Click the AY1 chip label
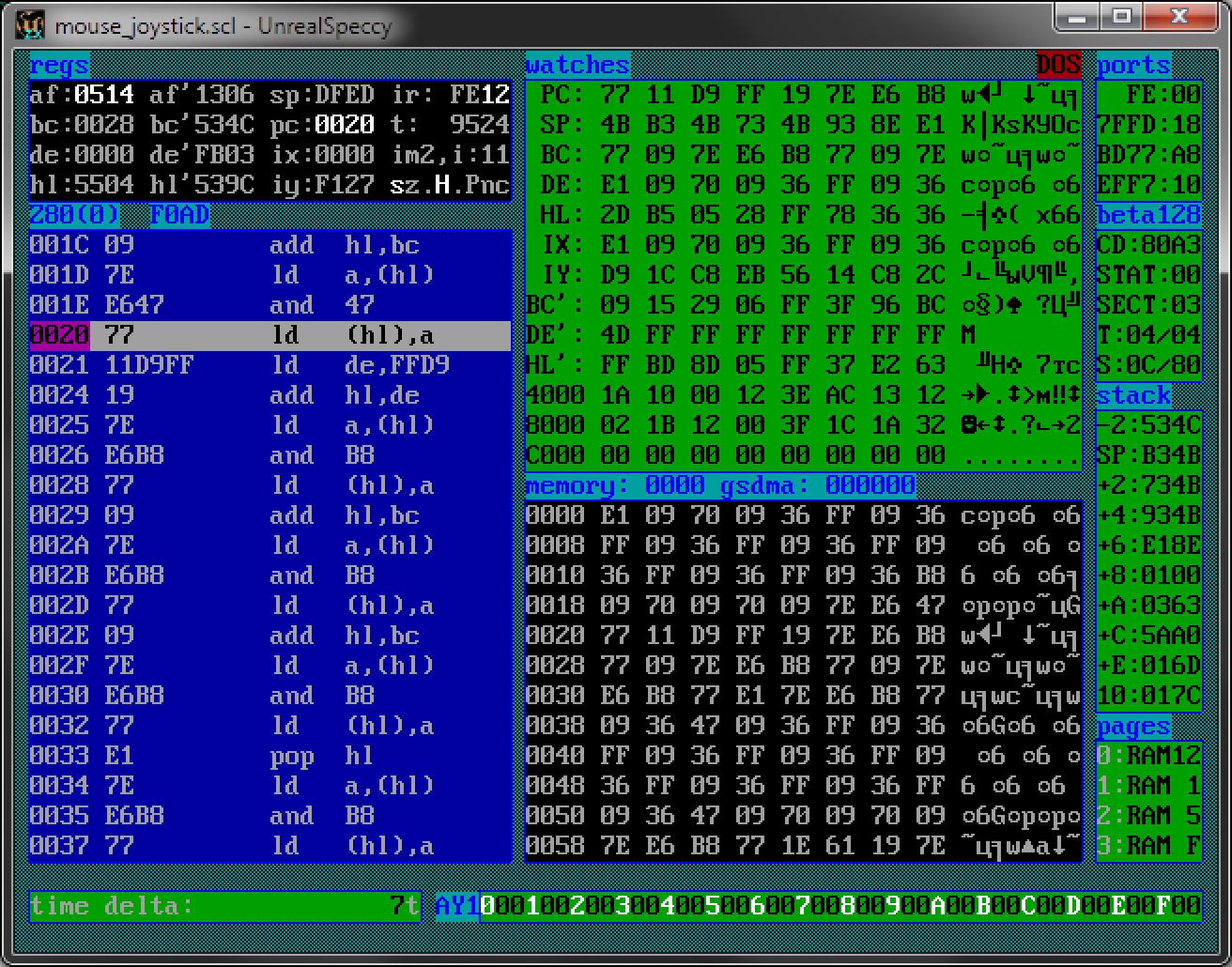The image size is (1232, 967). pos(454,906)
